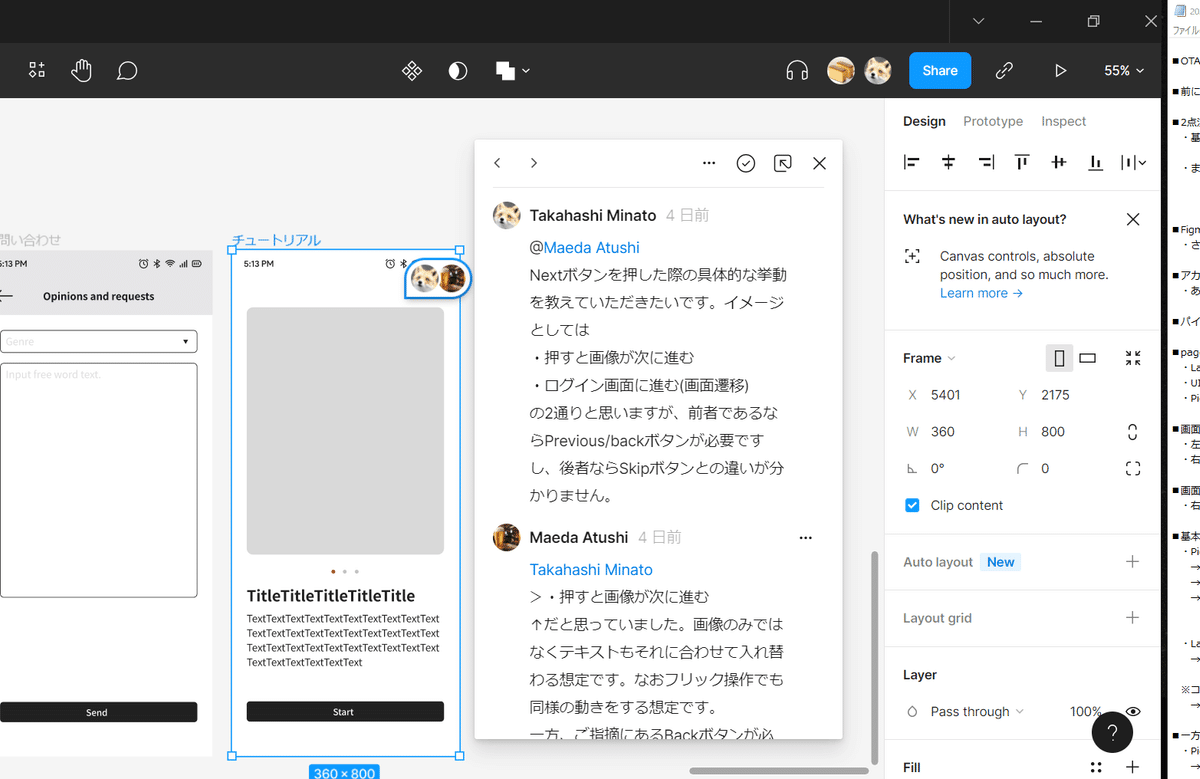Resolve the comment thread with checkmark icon

745,162
